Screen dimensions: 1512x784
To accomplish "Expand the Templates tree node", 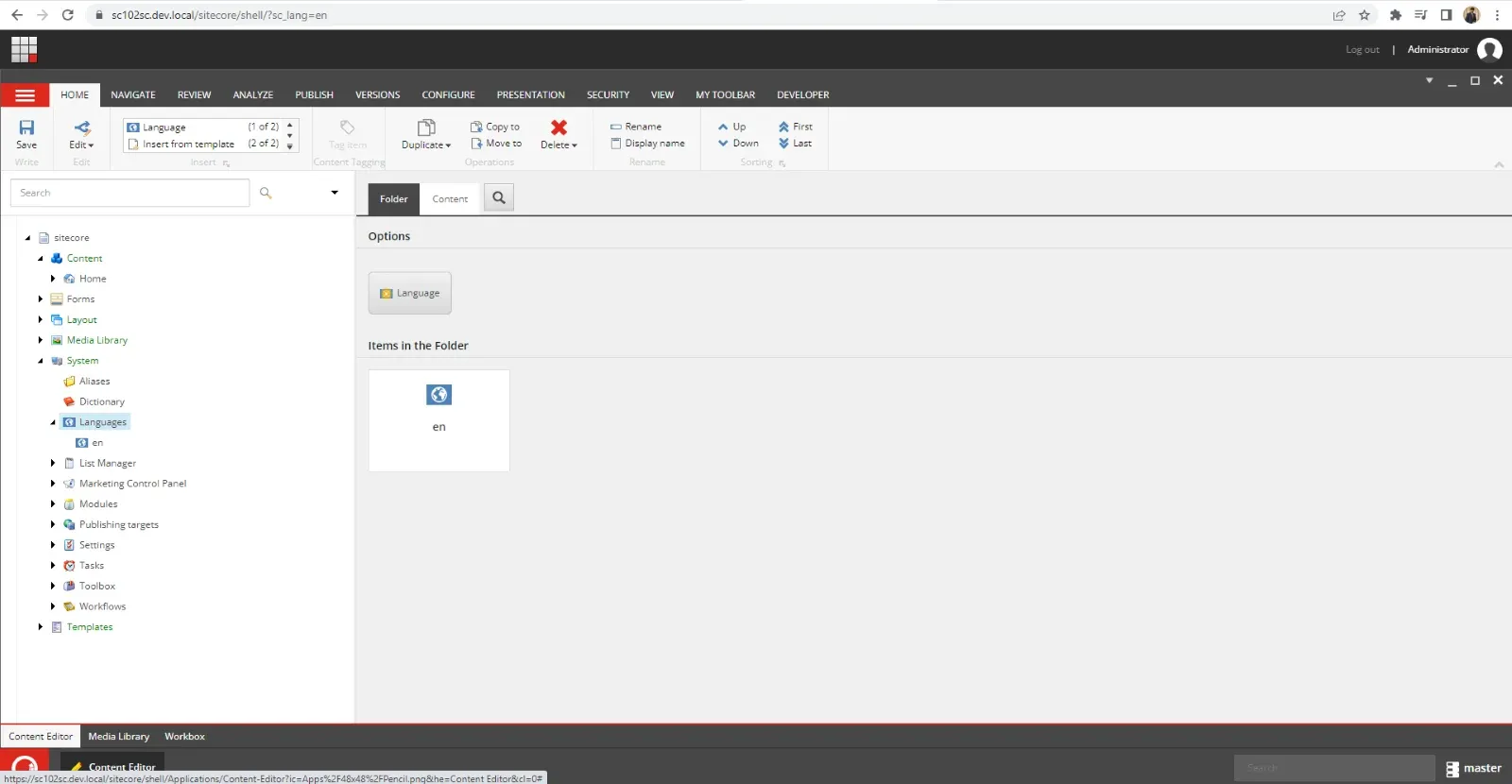I will pos(41,627).
